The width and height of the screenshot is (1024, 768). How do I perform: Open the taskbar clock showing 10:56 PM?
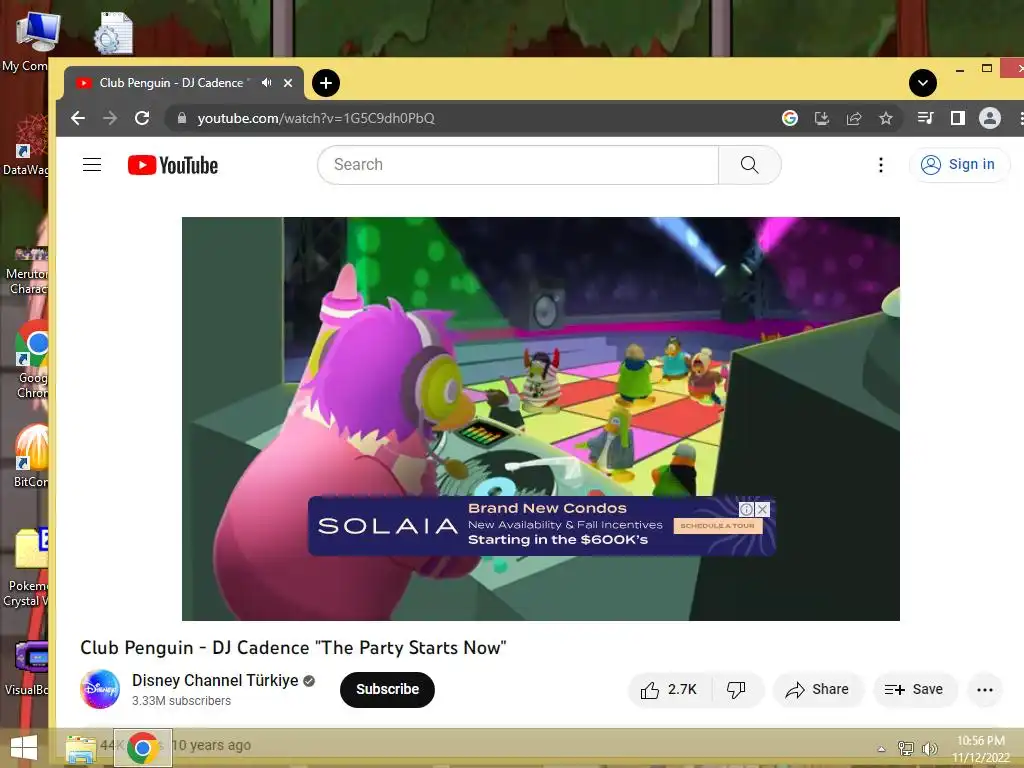pyautogui.click(x=981, y=749)
